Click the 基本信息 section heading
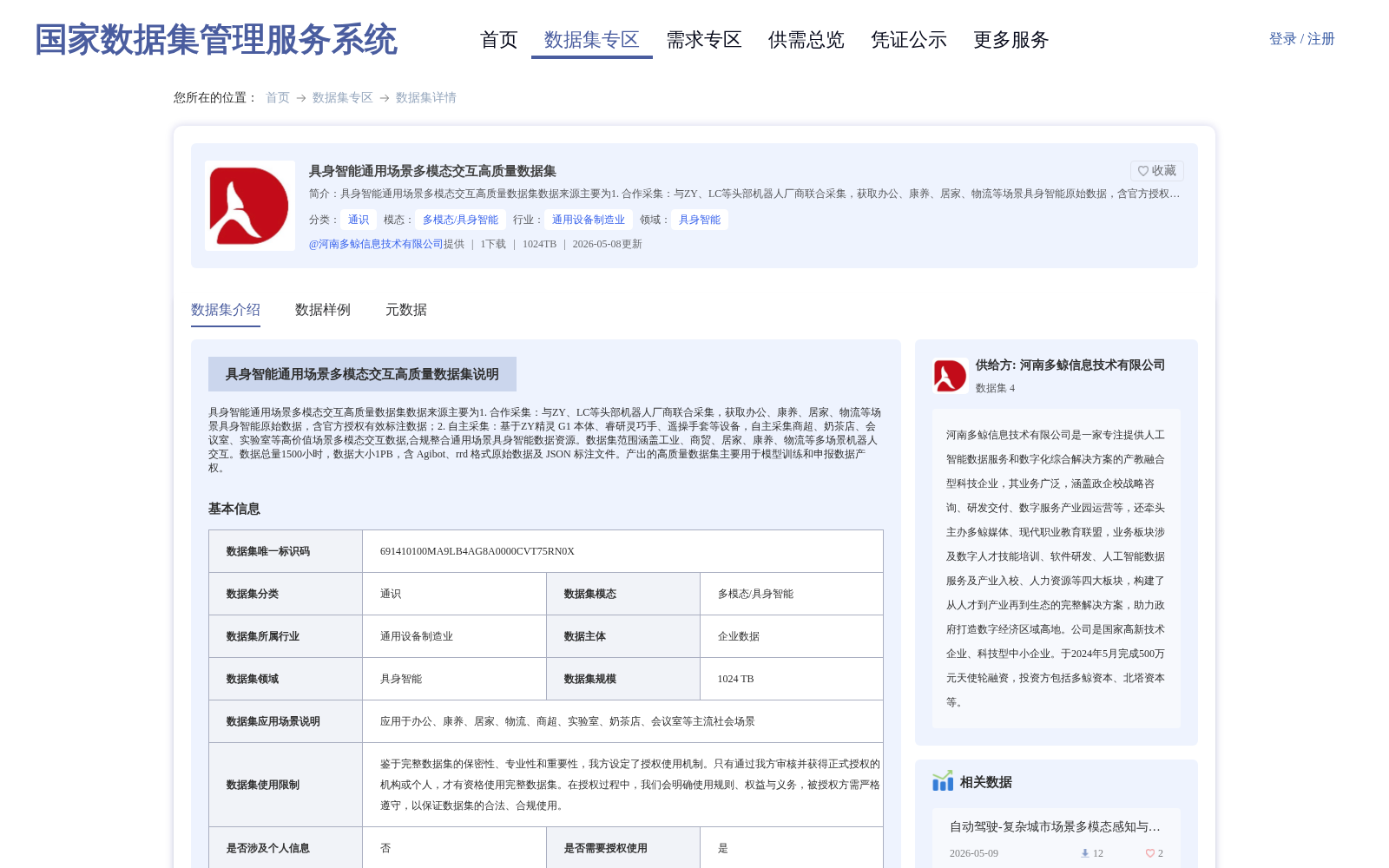This screenshot has width=1389, height=868. tap(234, 509)
